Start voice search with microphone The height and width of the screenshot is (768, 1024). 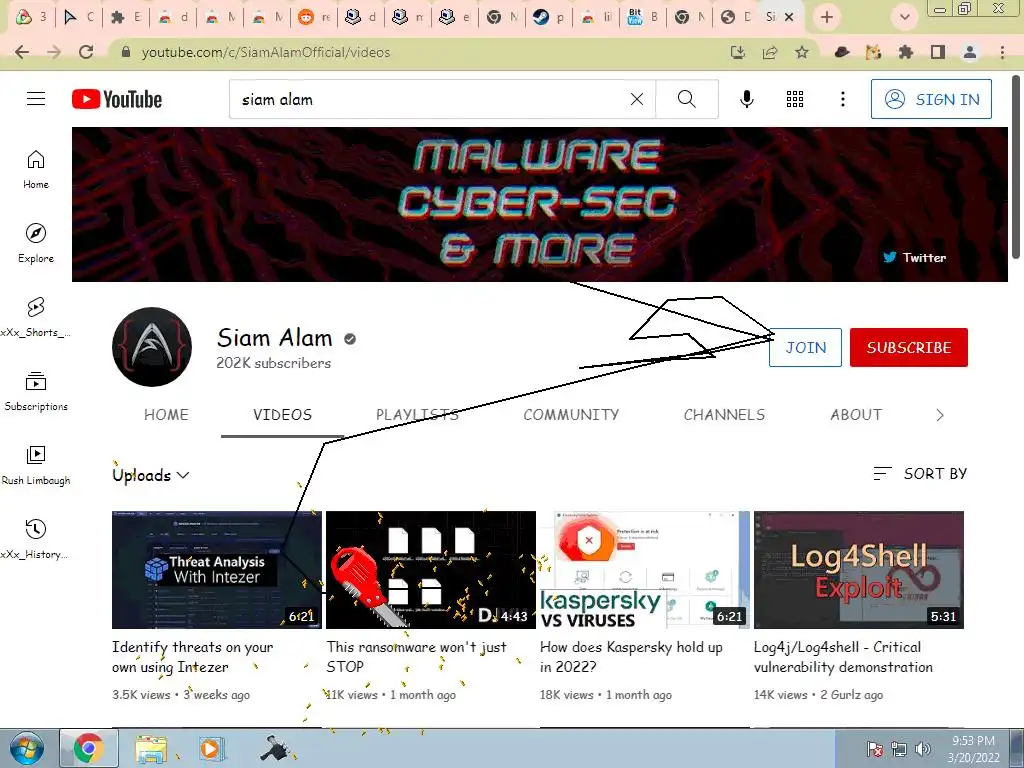coord(746,99)
